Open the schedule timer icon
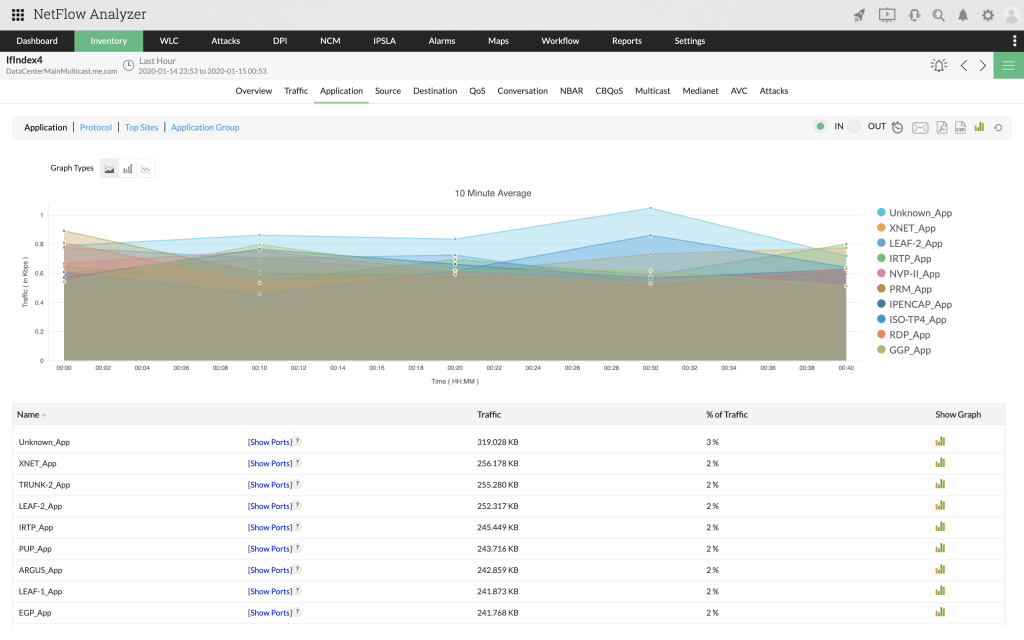The image size is (1024, 640). (x=898, y=127)
